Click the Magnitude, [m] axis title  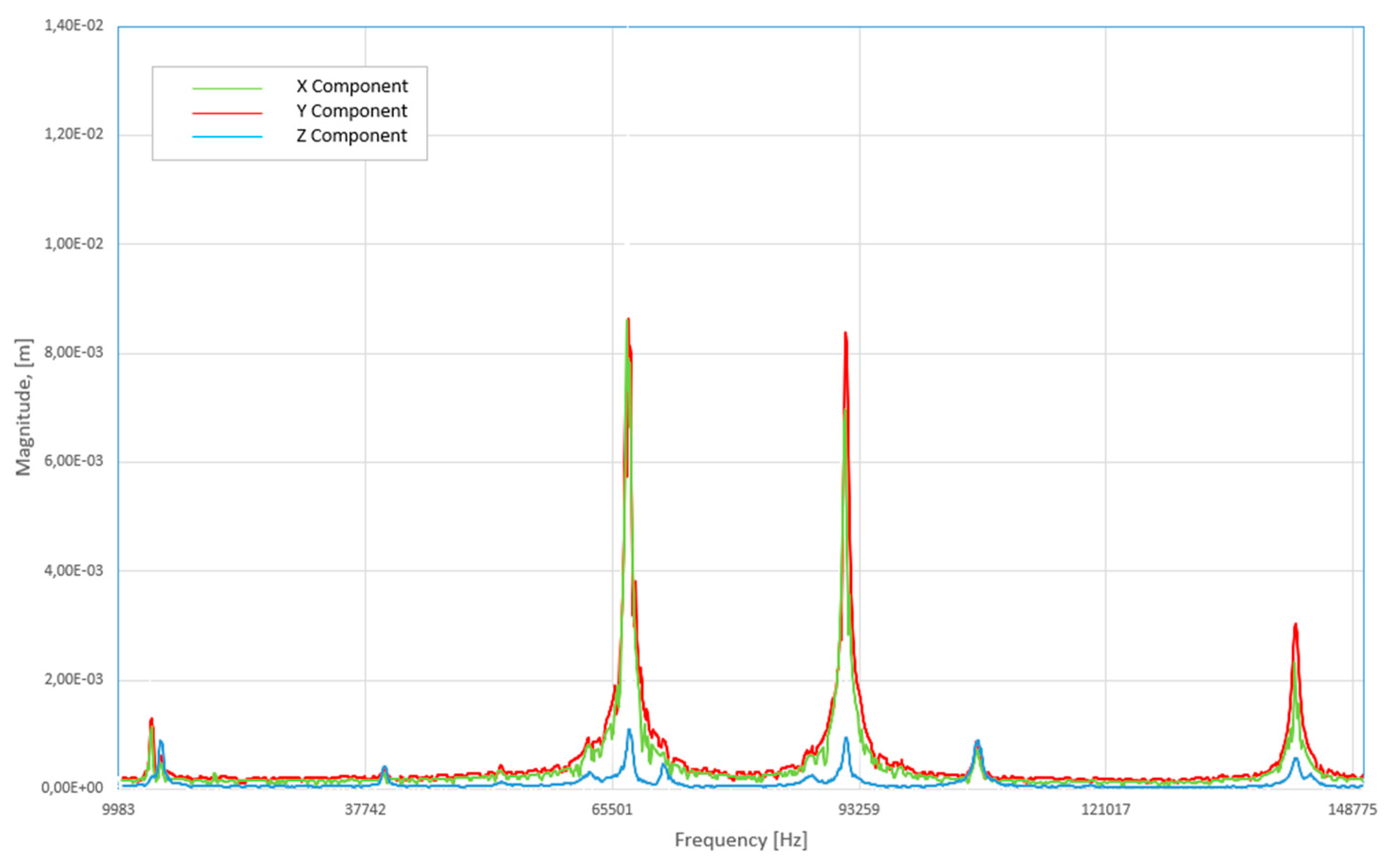[x=23, y=407]
